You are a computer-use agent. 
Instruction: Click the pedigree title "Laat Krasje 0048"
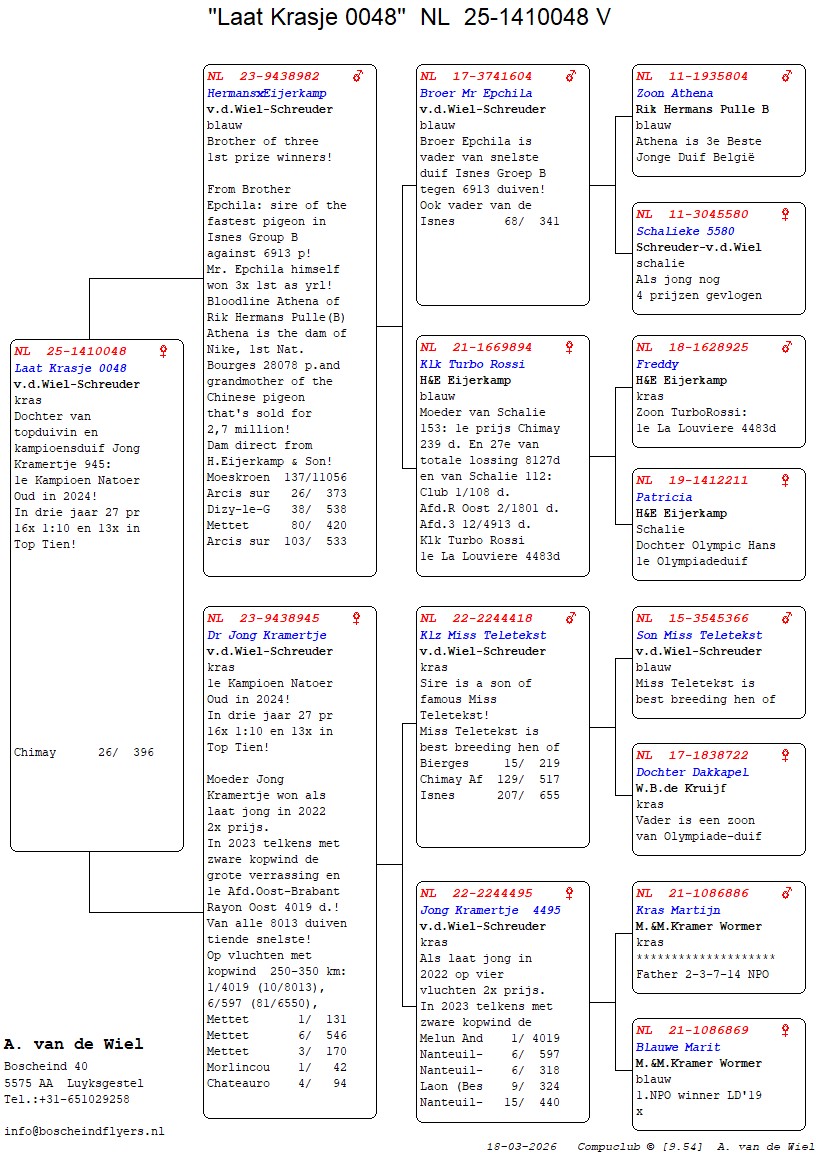(x=308, y=18)
